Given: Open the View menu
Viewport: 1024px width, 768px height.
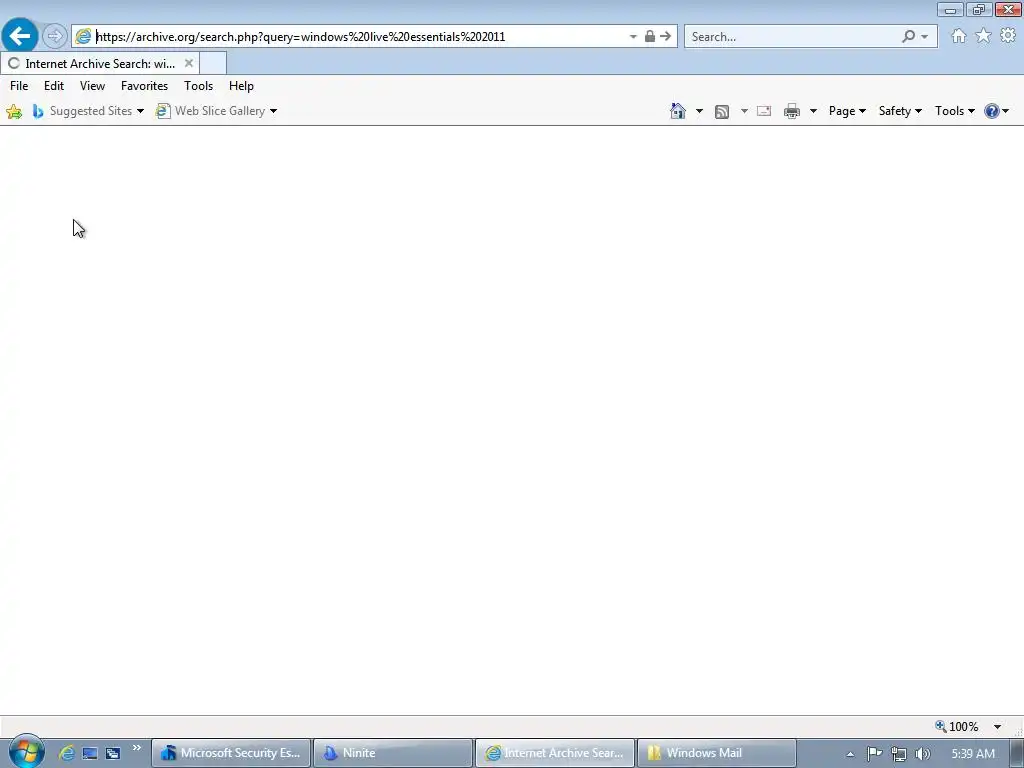Looking at the screenshot, I should point(92,86).
